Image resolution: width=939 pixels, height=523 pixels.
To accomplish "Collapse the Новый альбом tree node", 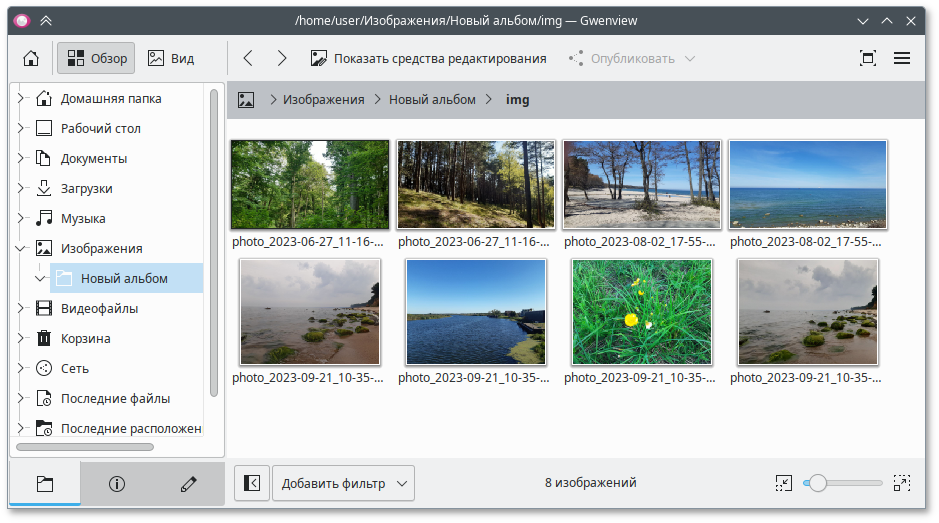I will tap(41, 278).
